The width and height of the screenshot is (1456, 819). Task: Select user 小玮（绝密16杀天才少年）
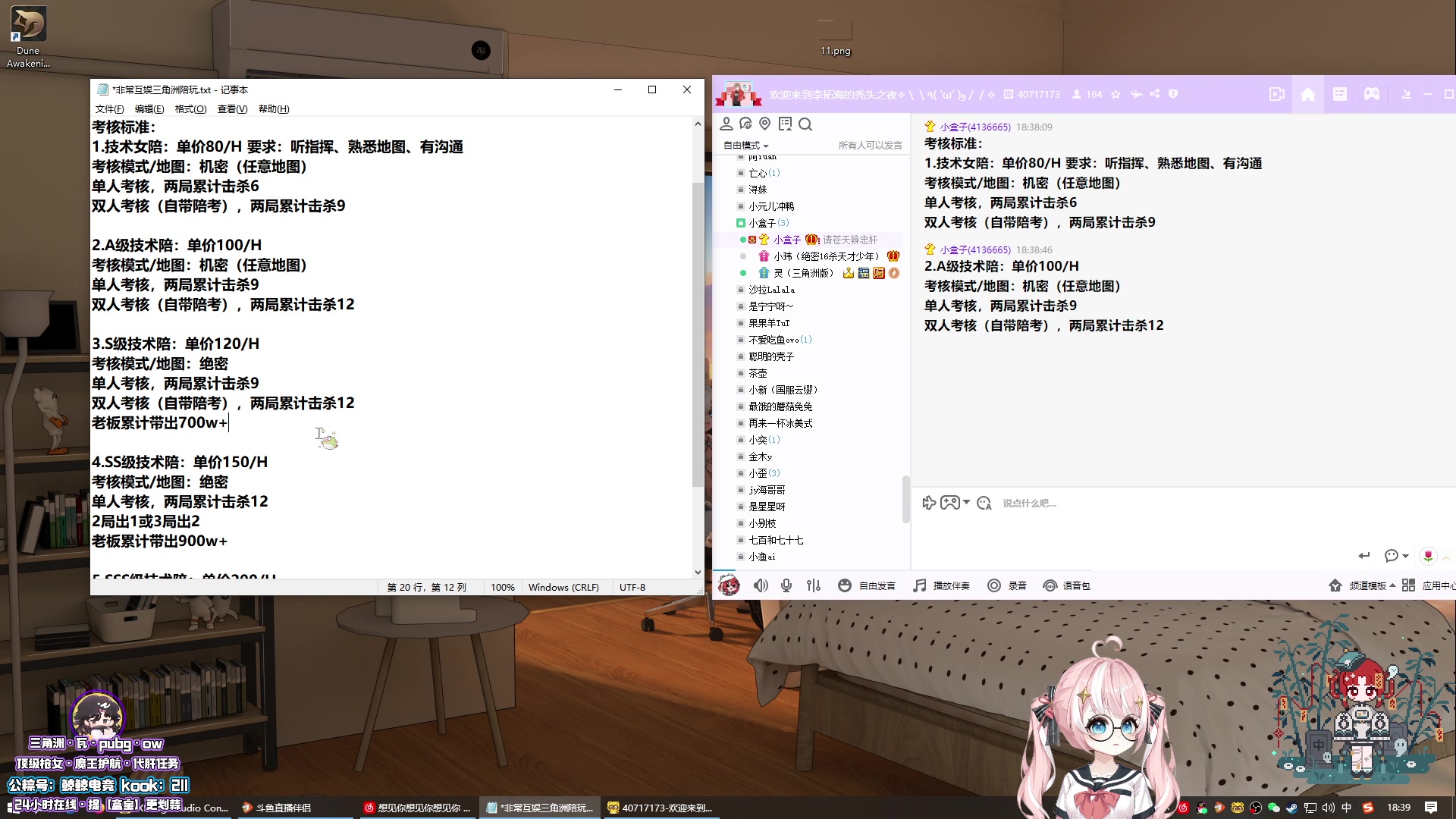pos(826,256)
